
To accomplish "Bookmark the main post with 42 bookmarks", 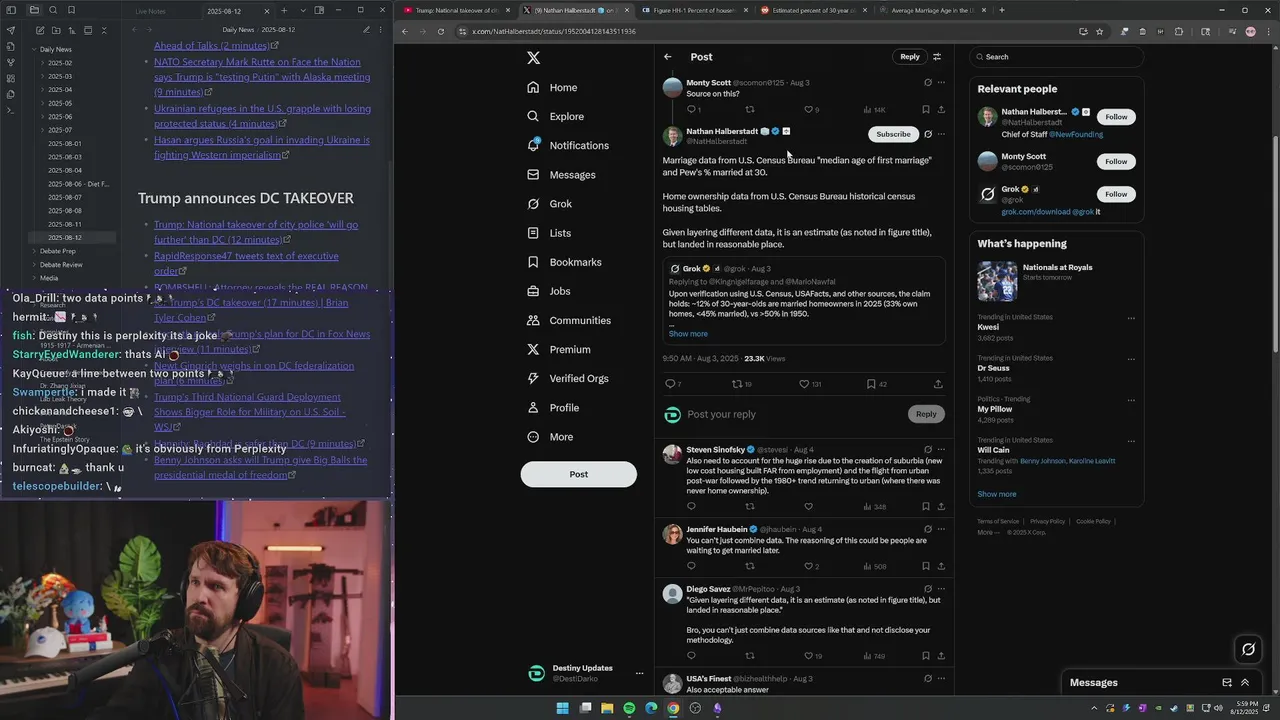I will coord(871,384).
